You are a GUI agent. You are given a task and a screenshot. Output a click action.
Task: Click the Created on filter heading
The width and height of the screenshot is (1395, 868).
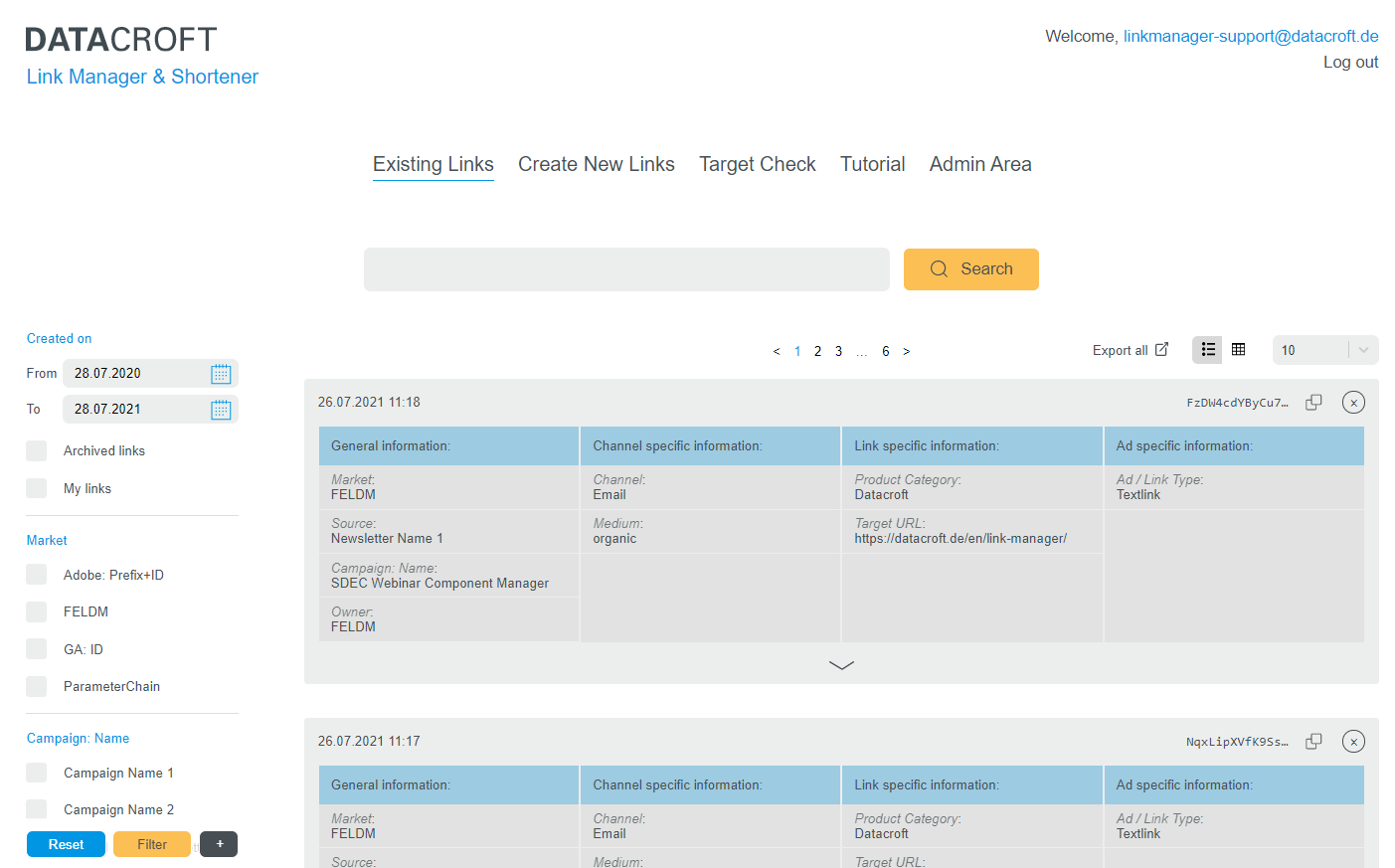click(59, 339)
